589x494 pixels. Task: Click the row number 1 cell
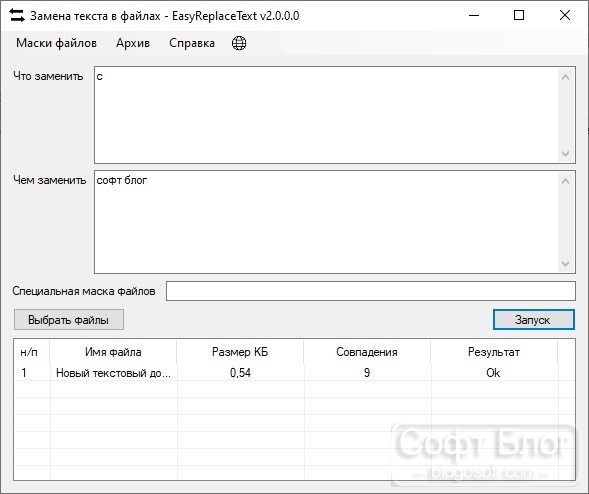pos(24,373)
